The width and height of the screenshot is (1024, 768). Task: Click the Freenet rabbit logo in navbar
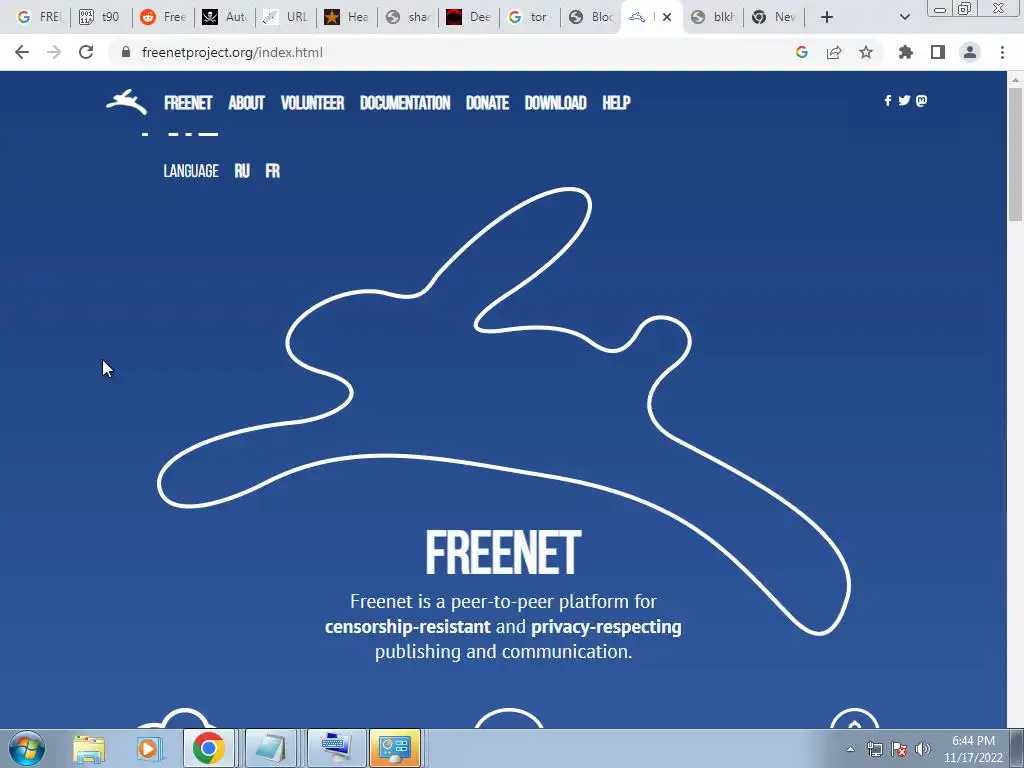[x=127, y=102]
